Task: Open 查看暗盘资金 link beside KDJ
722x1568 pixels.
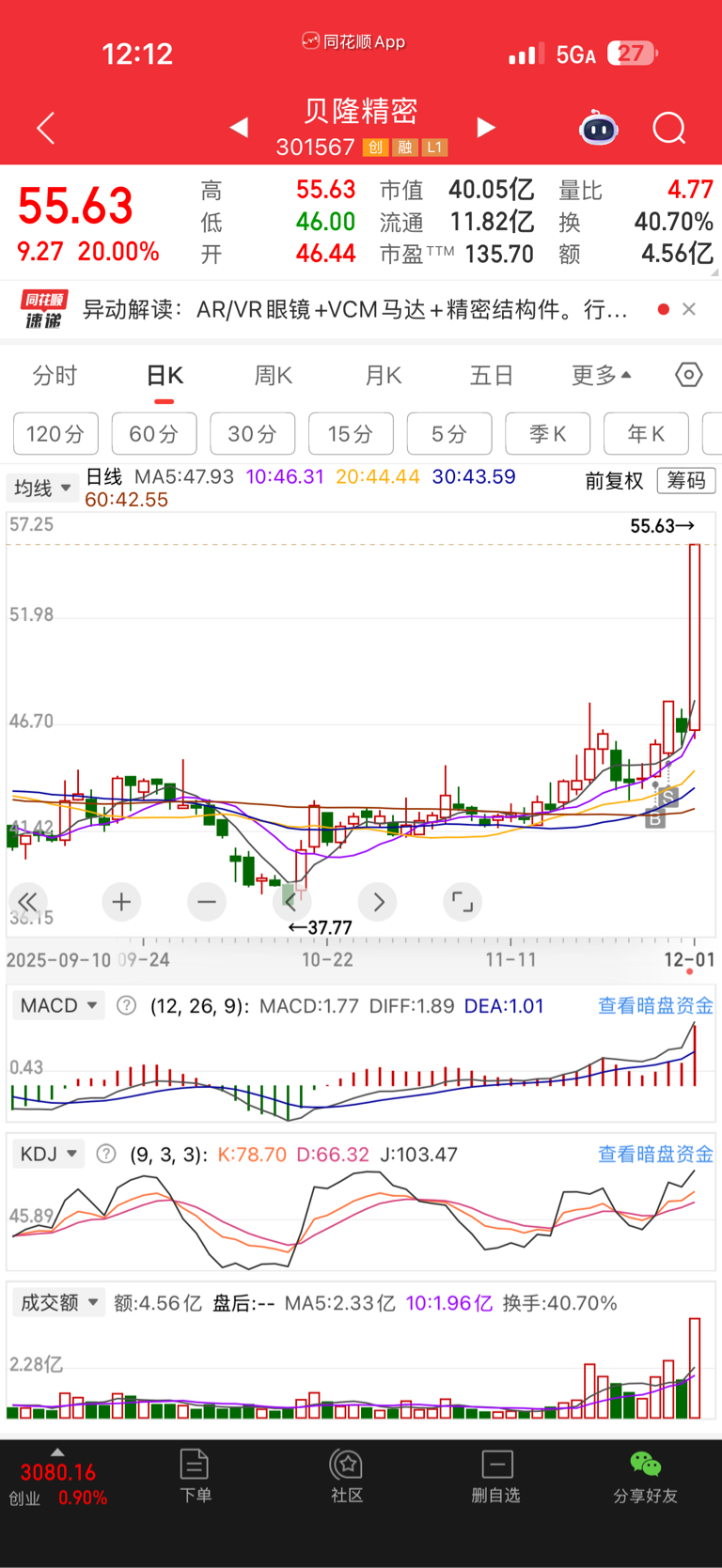Action: click(656, 1154)
